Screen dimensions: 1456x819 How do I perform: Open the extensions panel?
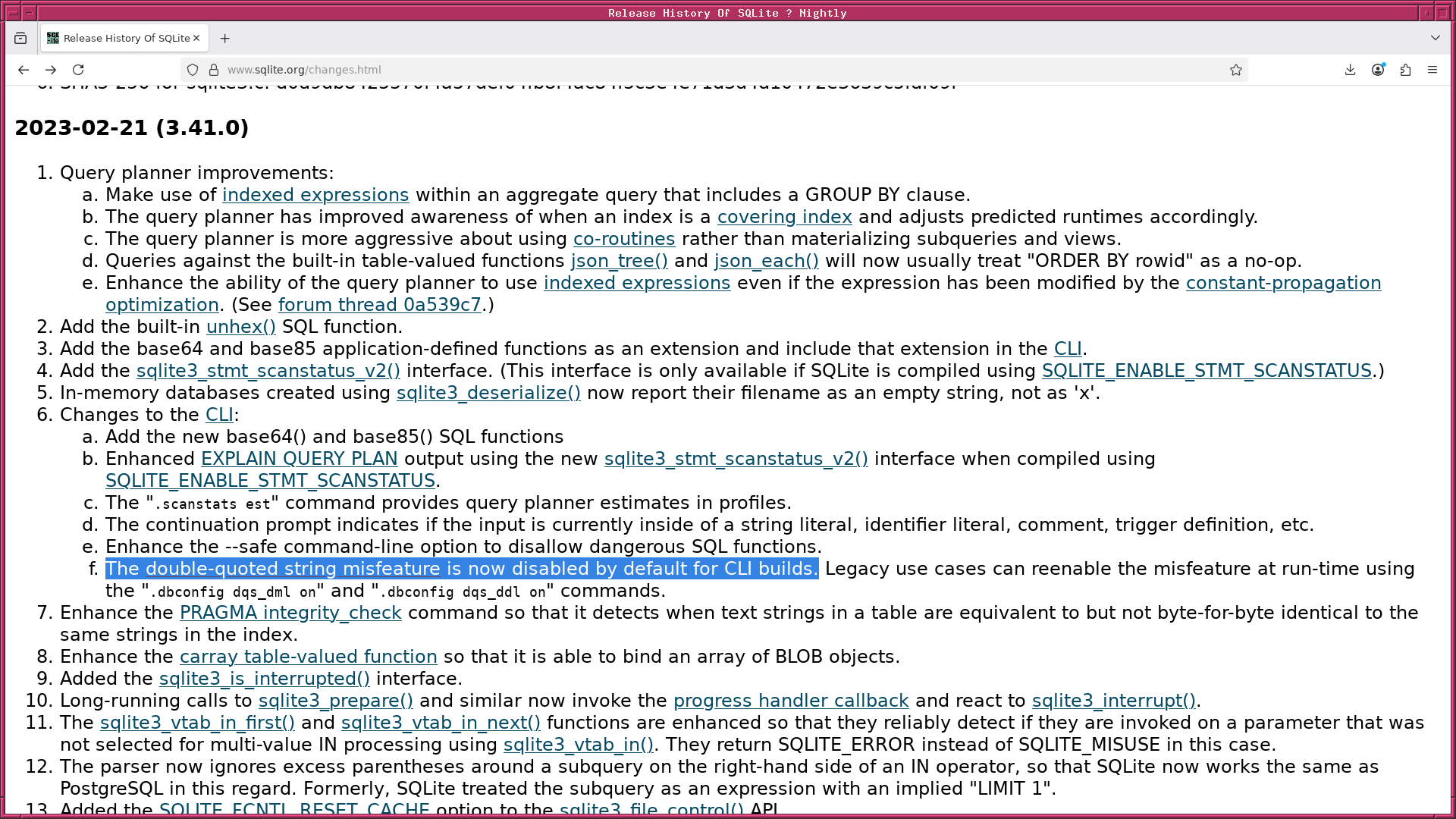click(1406, 69)
